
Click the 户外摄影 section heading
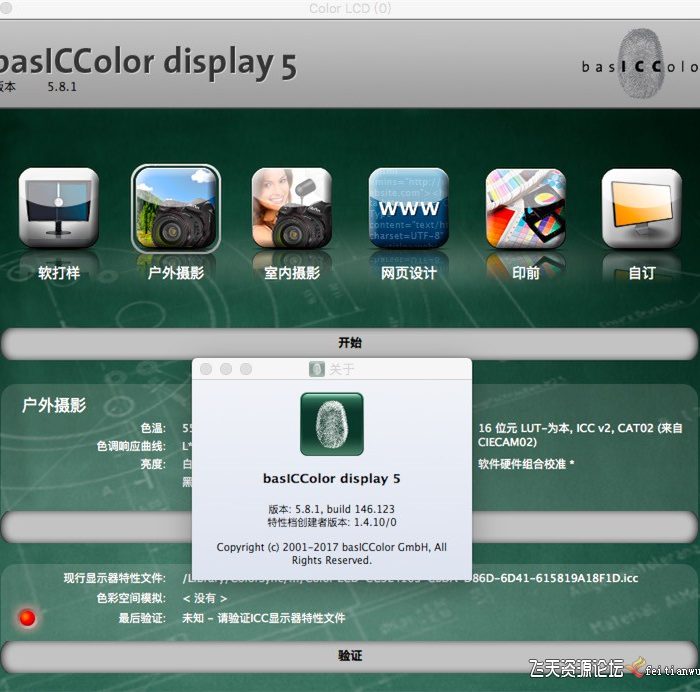(54, 405)
